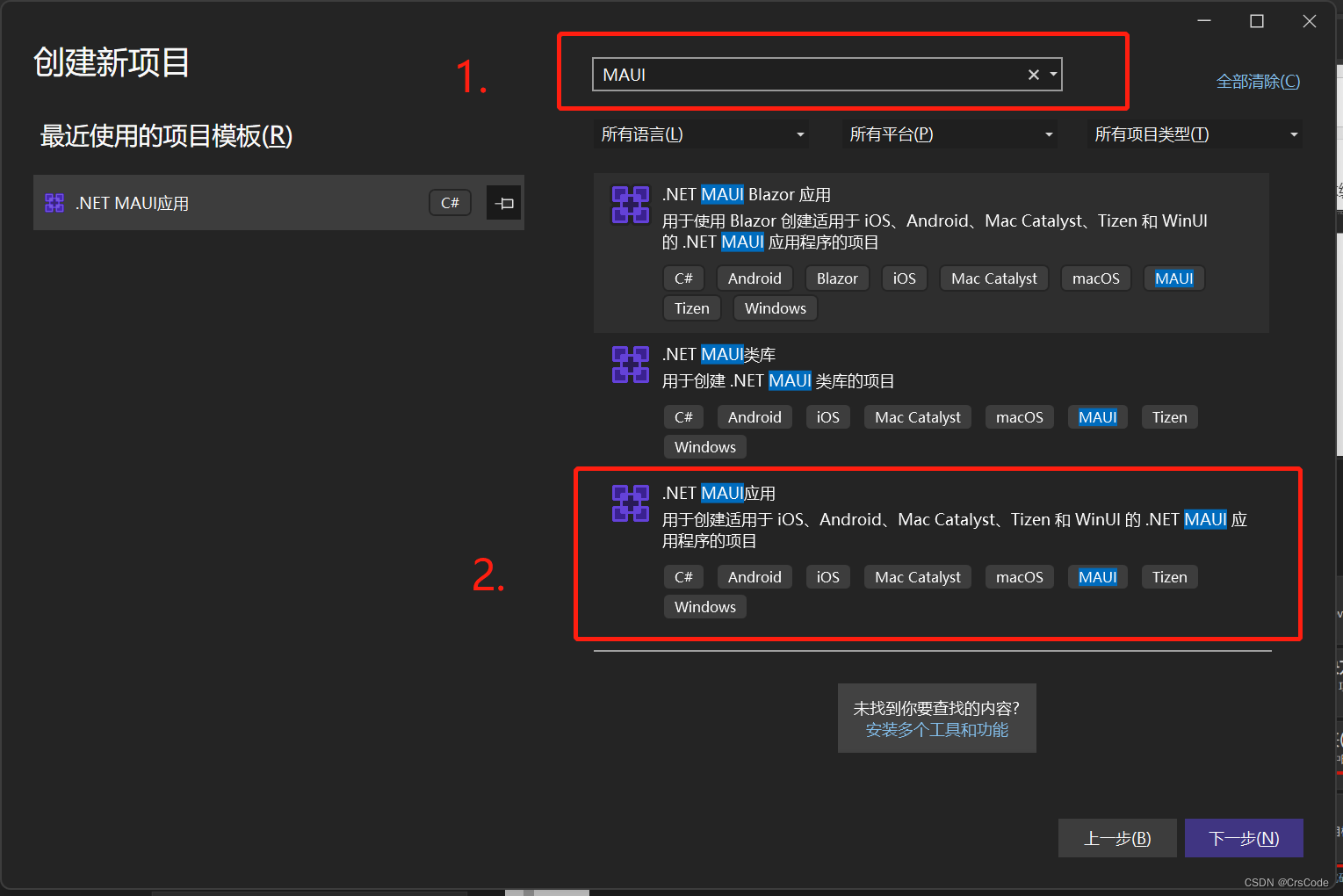Click the macOS tag on MAUI类库 template
The image size is (1343, 896).
pos(1019,417)
